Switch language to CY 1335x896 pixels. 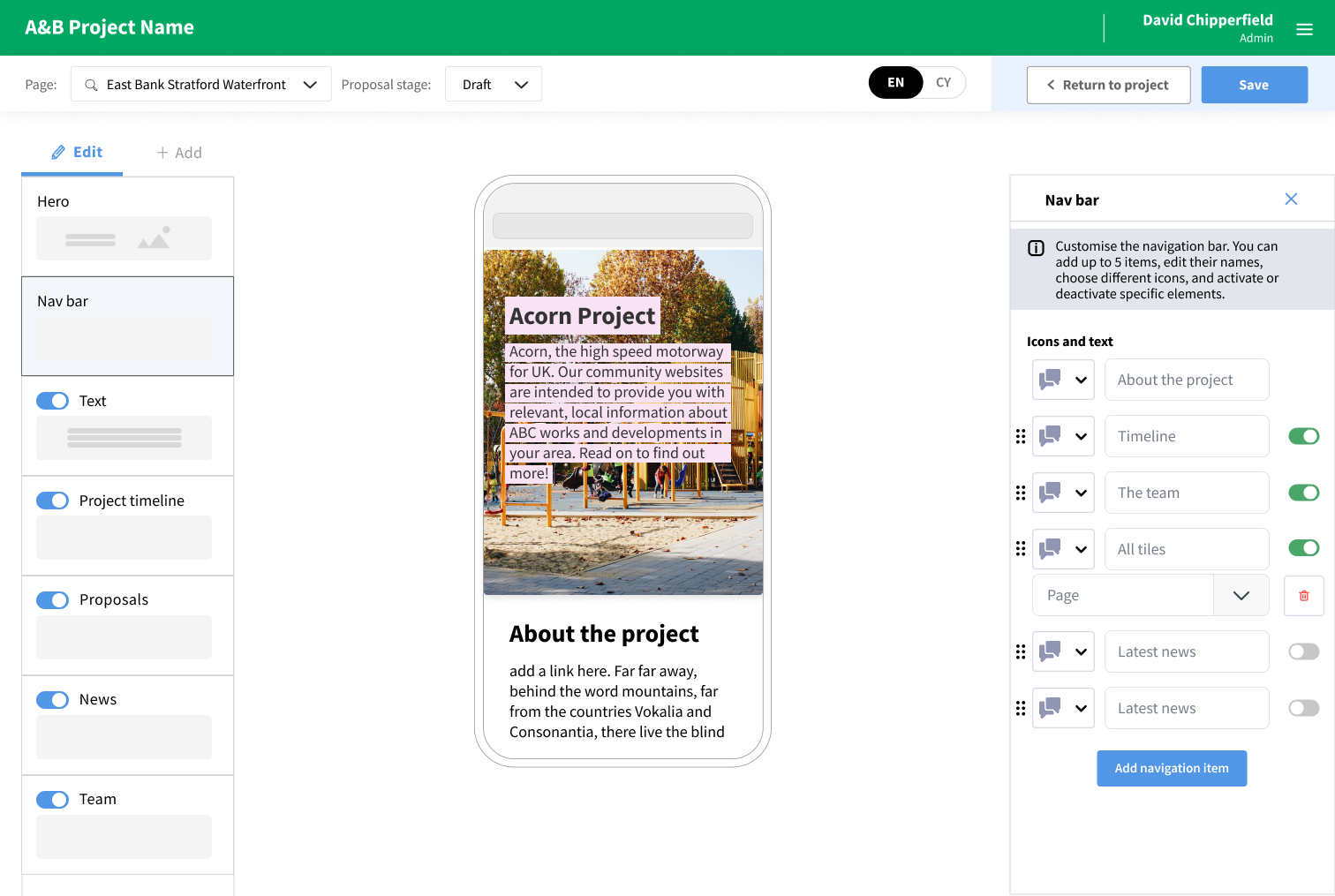(x=943, y=83)
